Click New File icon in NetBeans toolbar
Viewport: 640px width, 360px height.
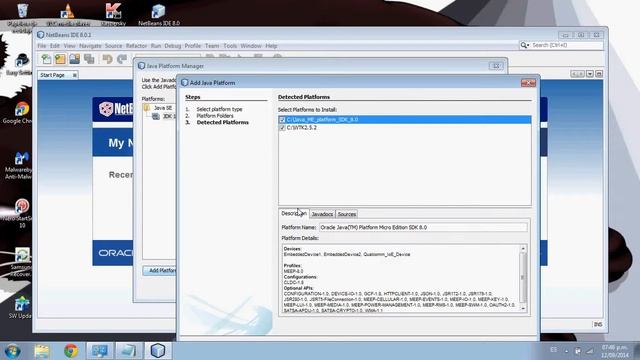(46, 59)
